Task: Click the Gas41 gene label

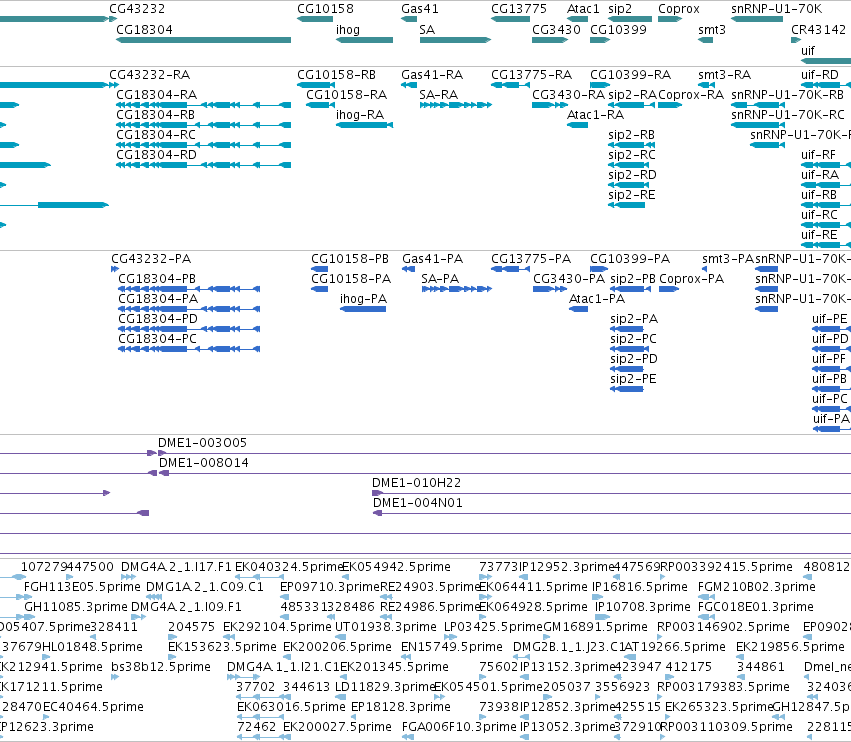Action: (x=420, y=9)
